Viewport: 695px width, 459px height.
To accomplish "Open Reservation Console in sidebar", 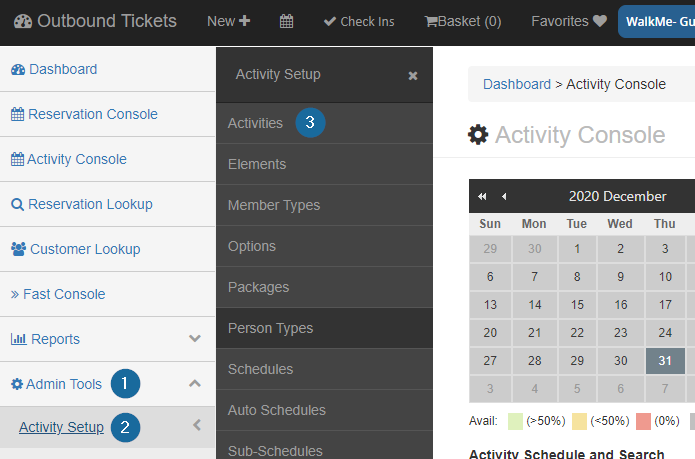I will click(107, 114).
